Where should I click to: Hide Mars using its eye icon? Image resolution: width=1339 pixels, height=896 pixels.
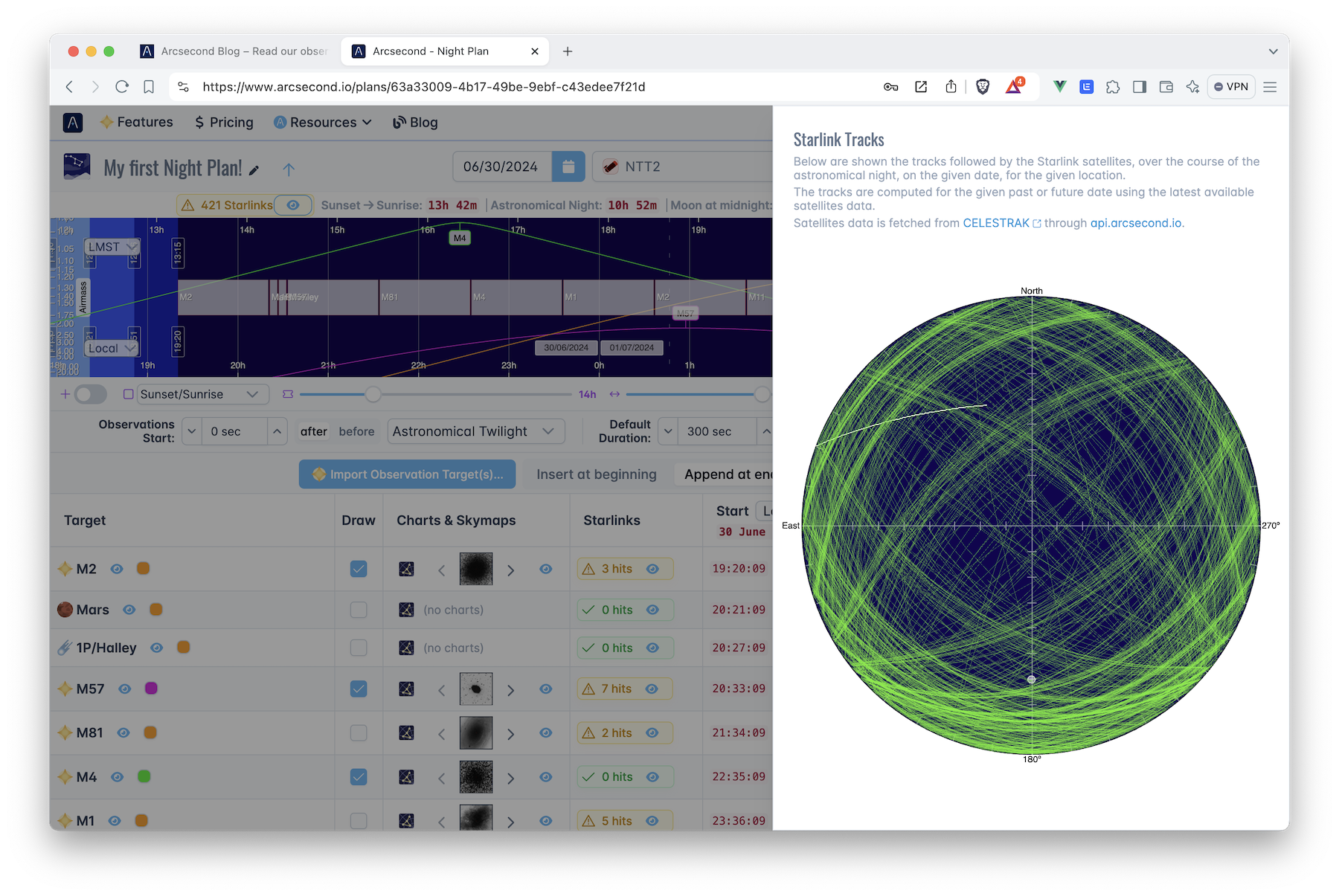[129, 609]
